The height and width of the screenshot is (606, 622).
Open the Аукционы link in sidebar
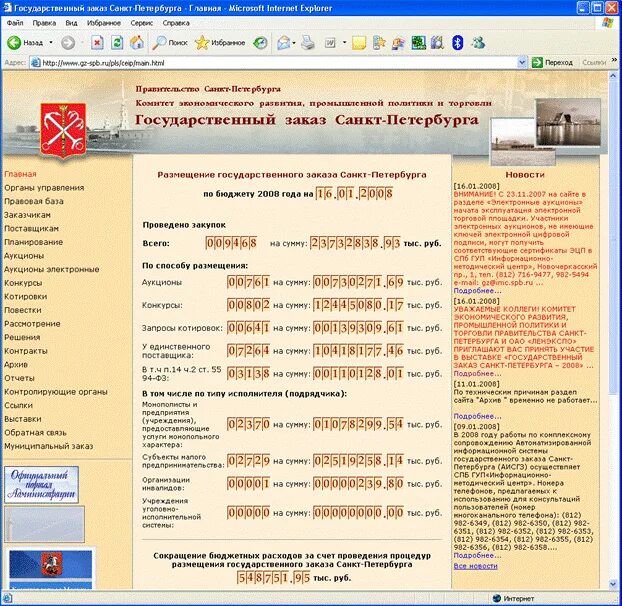24,256
